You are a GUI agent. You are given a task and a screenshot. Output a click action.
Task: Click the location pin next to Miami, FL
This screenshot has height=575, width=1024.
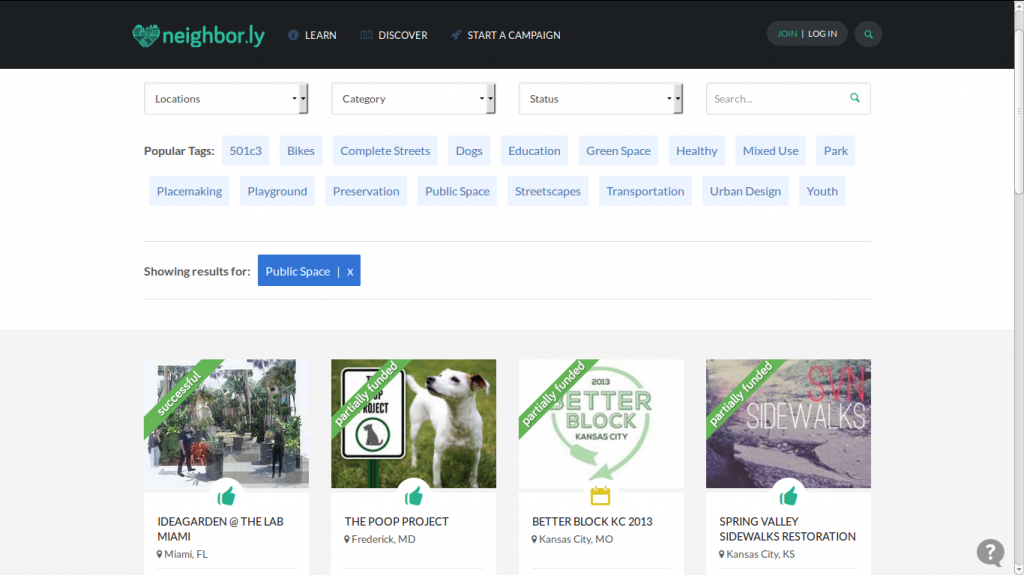159,554
